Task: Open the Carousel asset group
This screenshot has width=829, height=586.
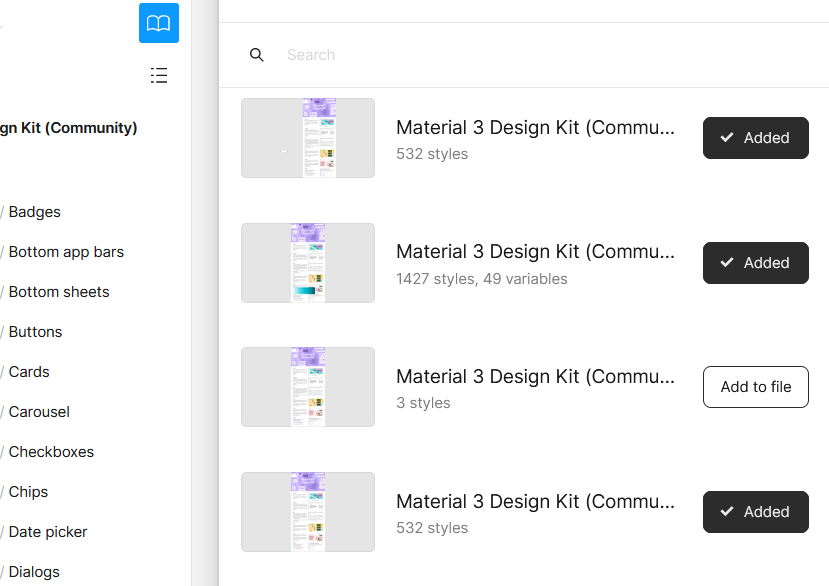Action: [x=39, y=411]
